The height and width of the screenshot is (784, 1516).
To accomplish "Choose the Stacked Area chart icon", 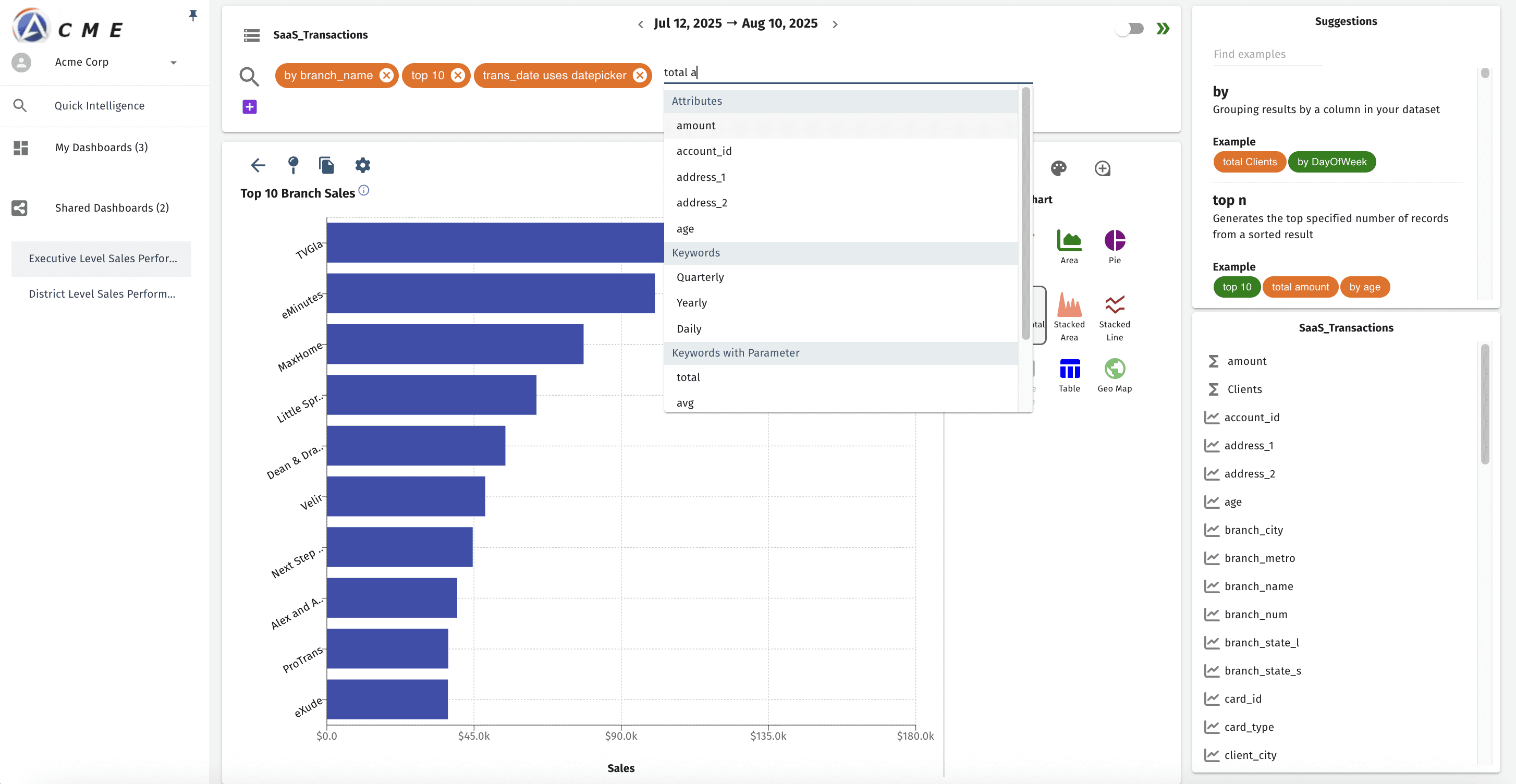I will click(x=1069, y=305).
